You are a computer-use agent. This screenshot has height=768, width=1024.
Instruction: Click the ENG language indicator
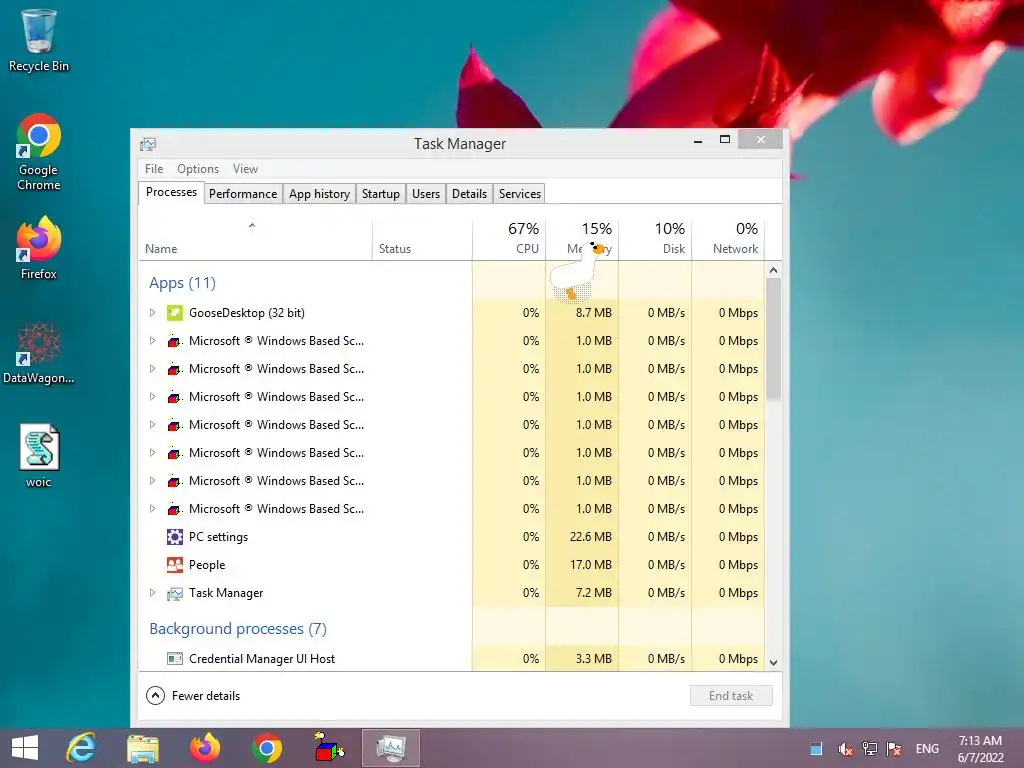tap(927, 748)
